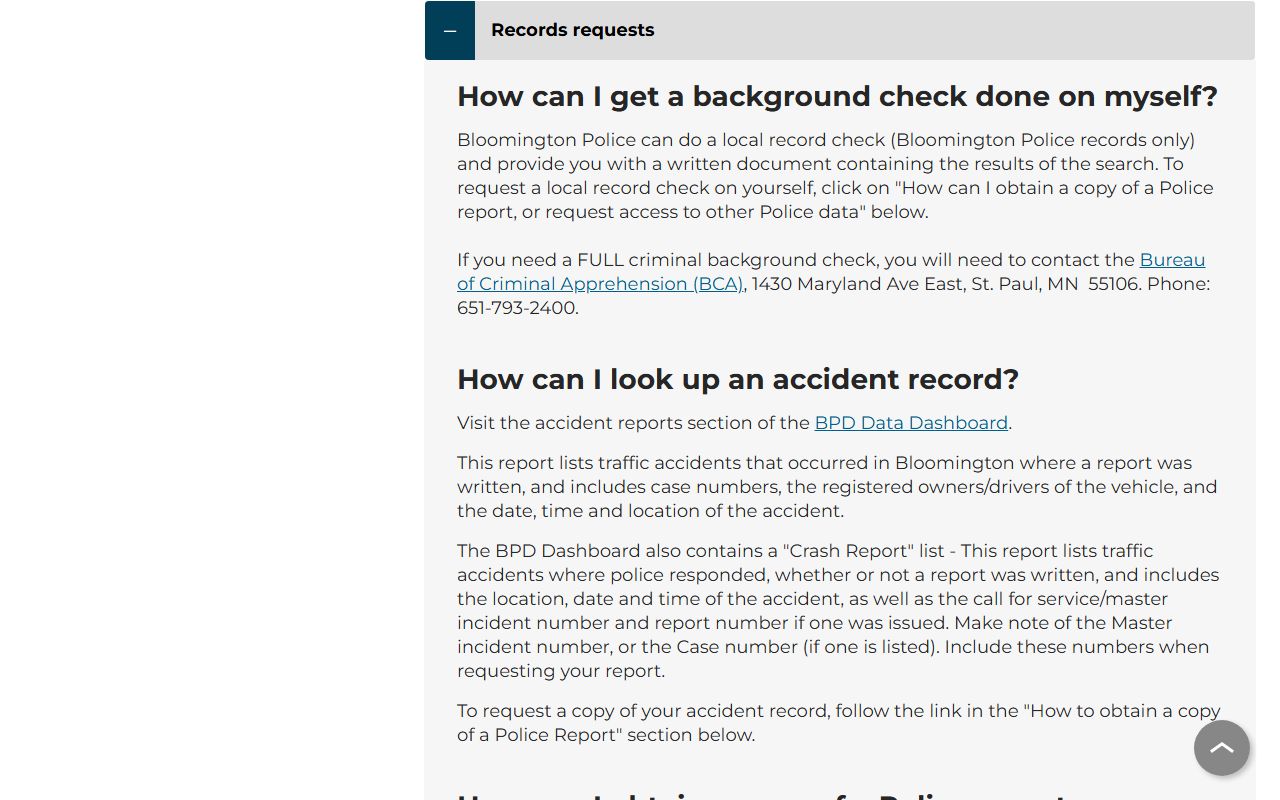Click paragraph starting "This report lists traffic"
1280x800 pixels.
pos(837,487)
